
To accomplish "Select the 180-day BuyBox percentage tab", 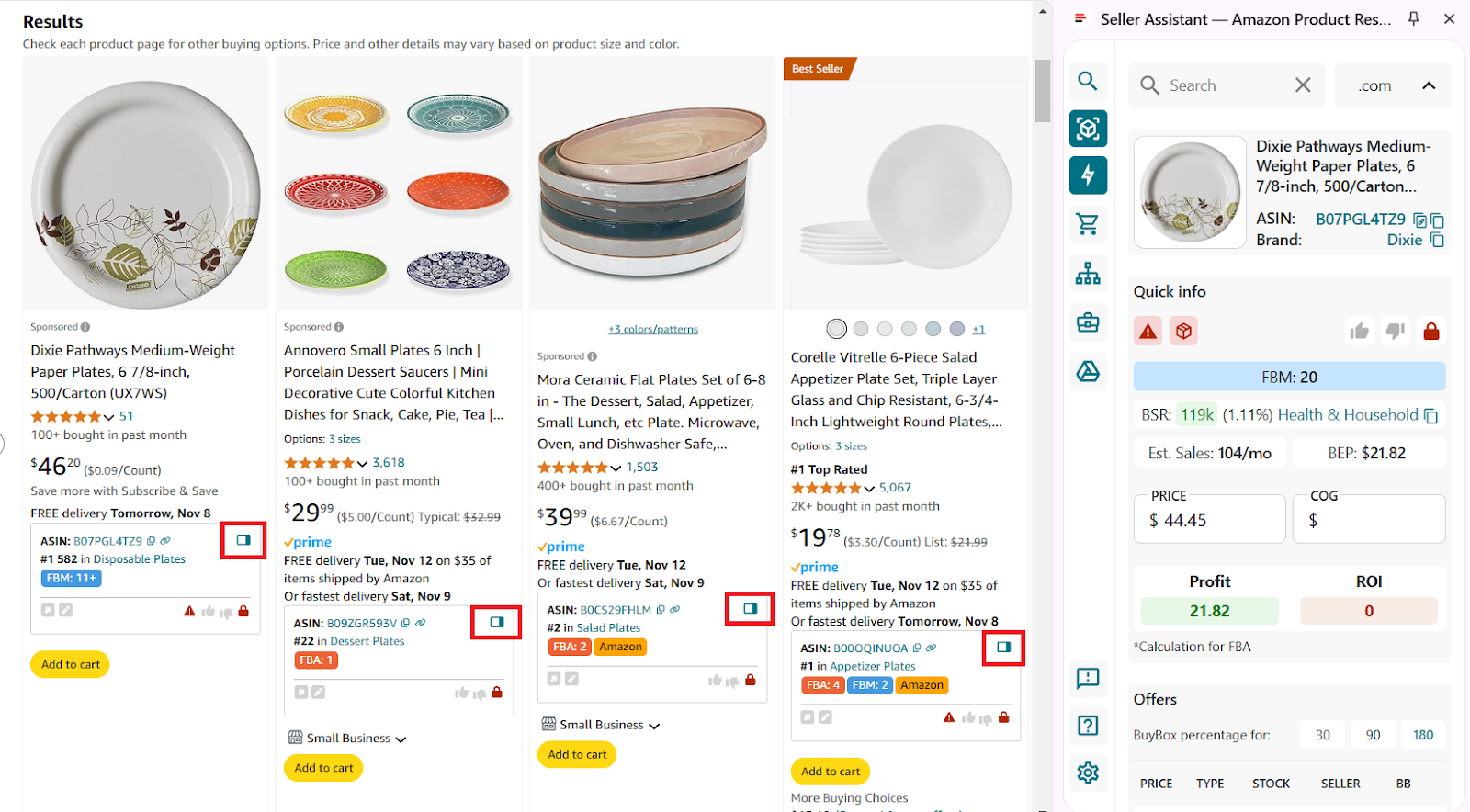I will pos(1422,734).
